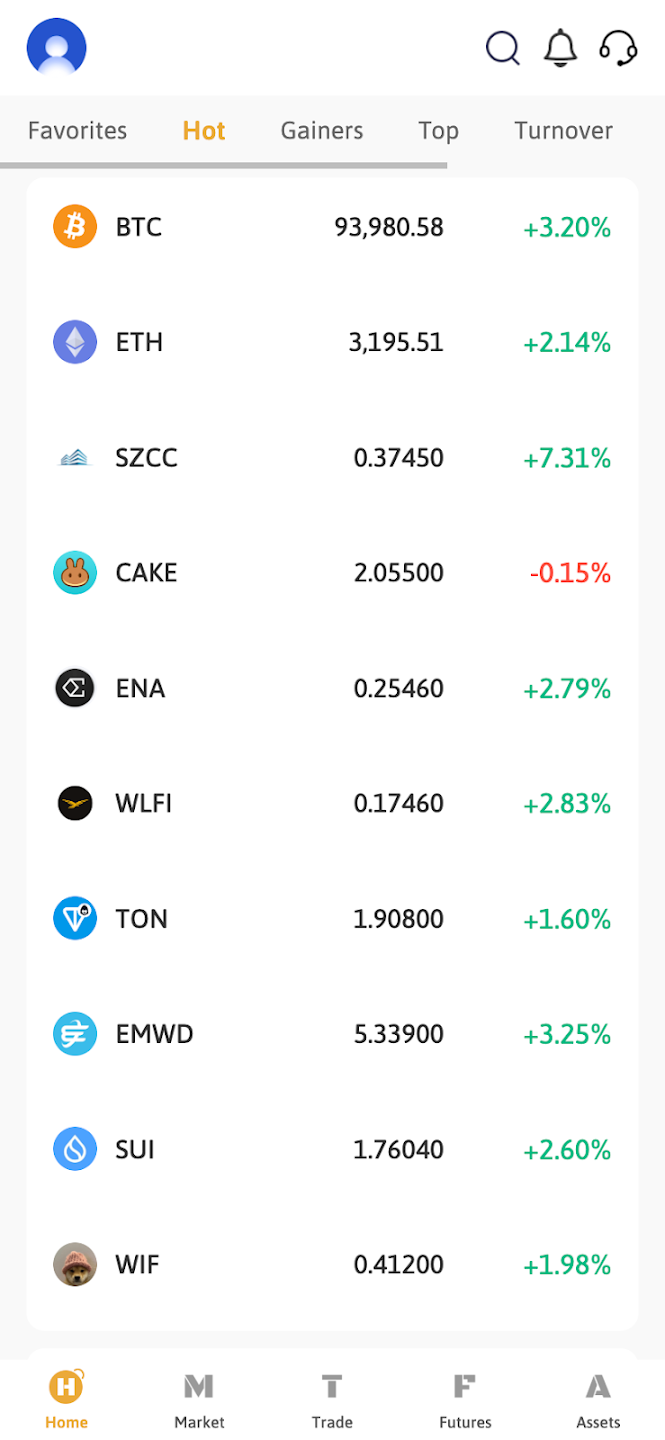Viewport: 665px width, 1440px height.
Task: Switch to the Gainers tab
Action: point(322,131)
